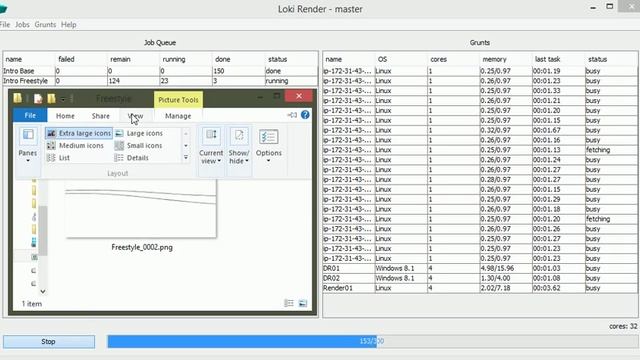640x360 pixels.
Task: Click the 'cores' column header in Grunts
Action: coord(438,59)
